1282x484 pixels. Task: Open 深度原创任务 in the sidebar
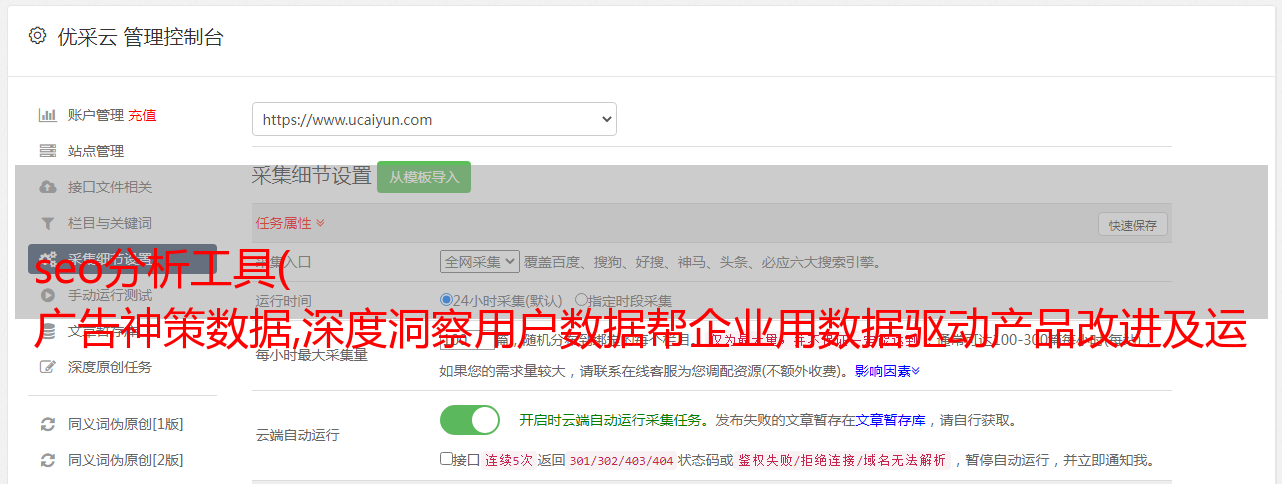click(x=110, y=367)
